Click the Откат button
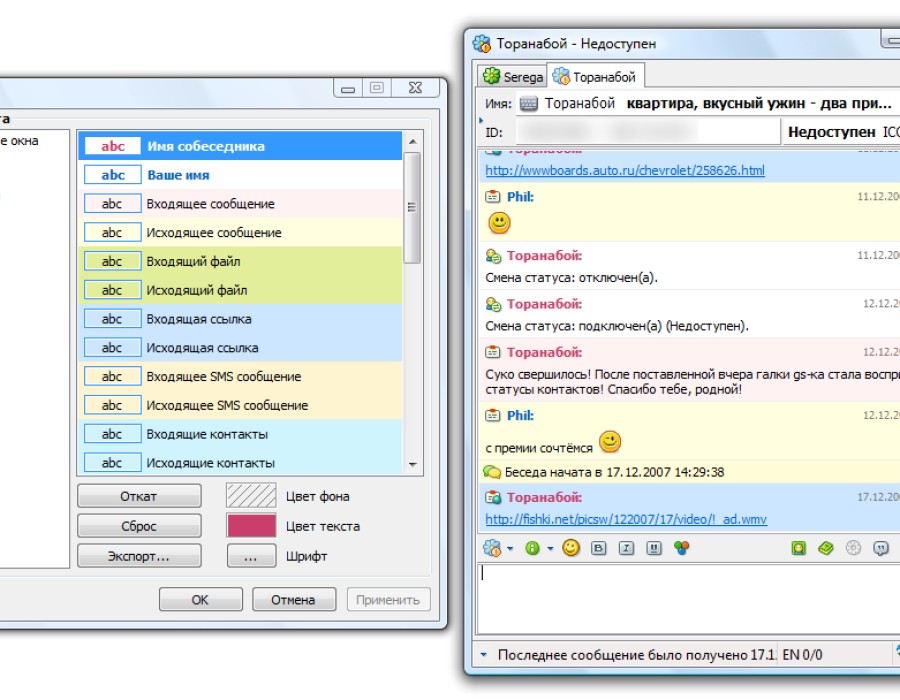Image resolution: width=900 pixels, height=700 pixels. (139, 496)
